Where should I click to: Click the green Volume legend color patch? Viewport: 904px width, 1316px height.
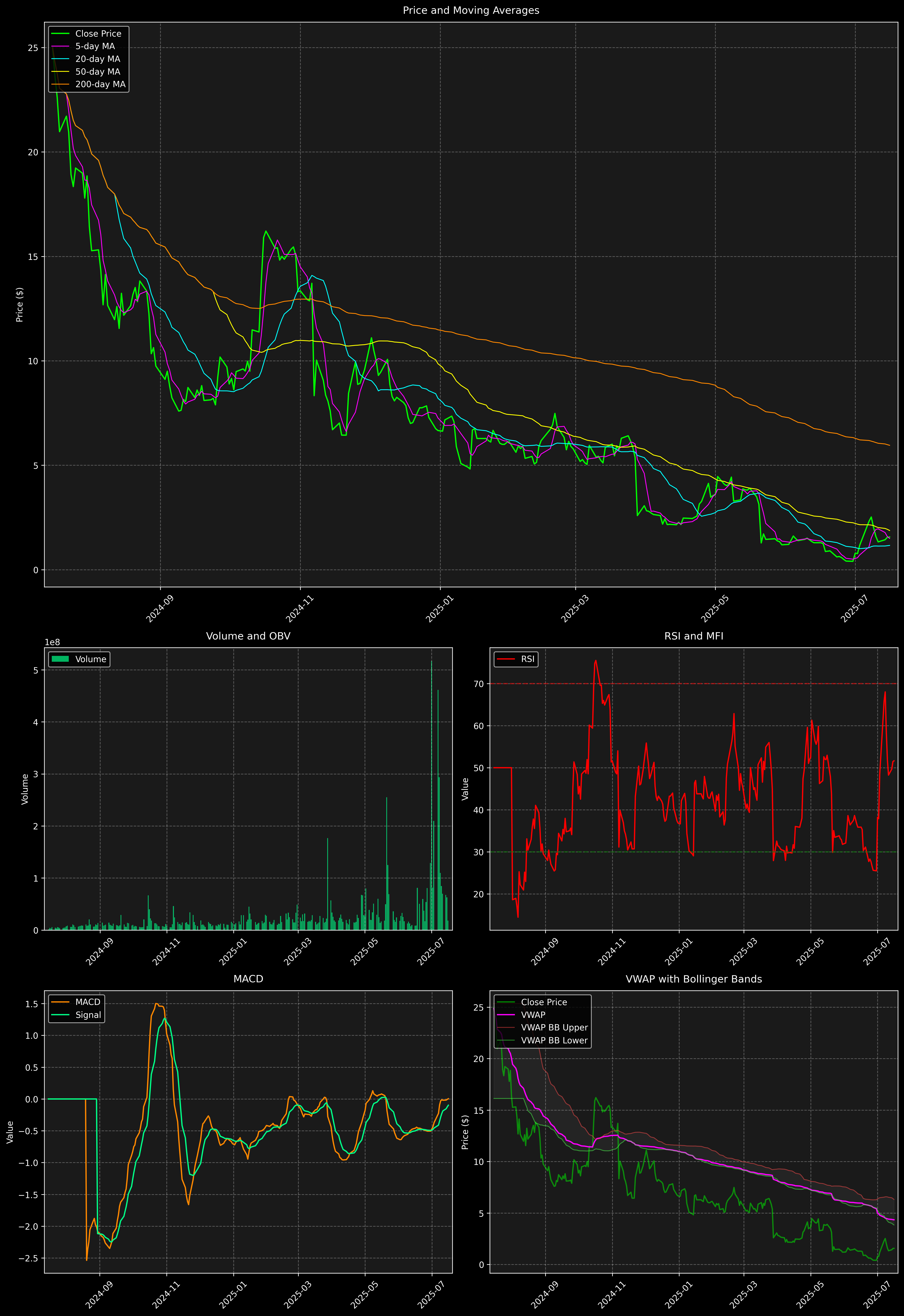click(x=60, y=659)
